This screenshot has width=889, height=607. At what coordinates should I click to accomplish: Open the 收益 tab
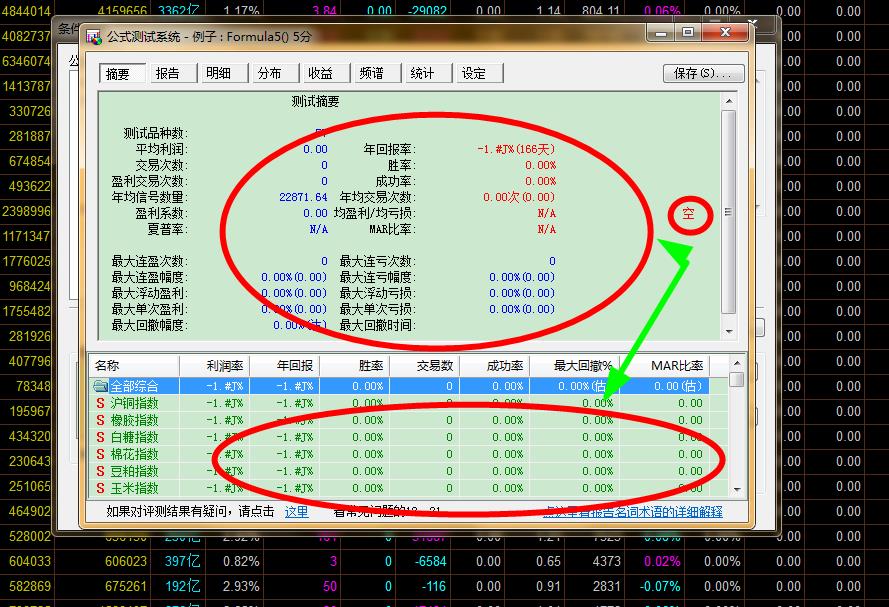[x=325, y=73]
